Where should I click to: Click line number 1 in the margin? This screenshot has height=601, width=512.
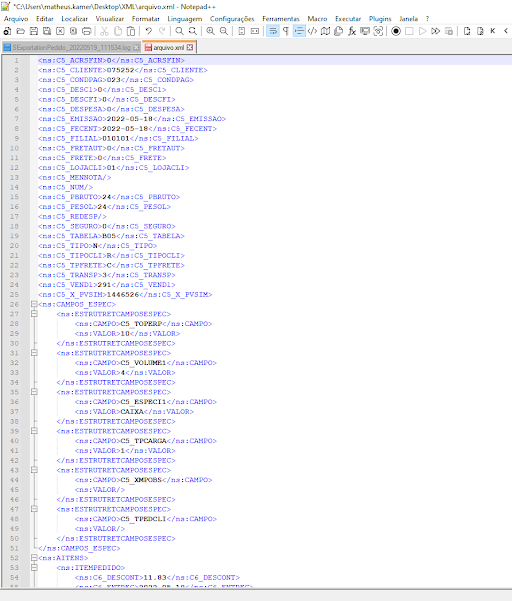[16, 60]
